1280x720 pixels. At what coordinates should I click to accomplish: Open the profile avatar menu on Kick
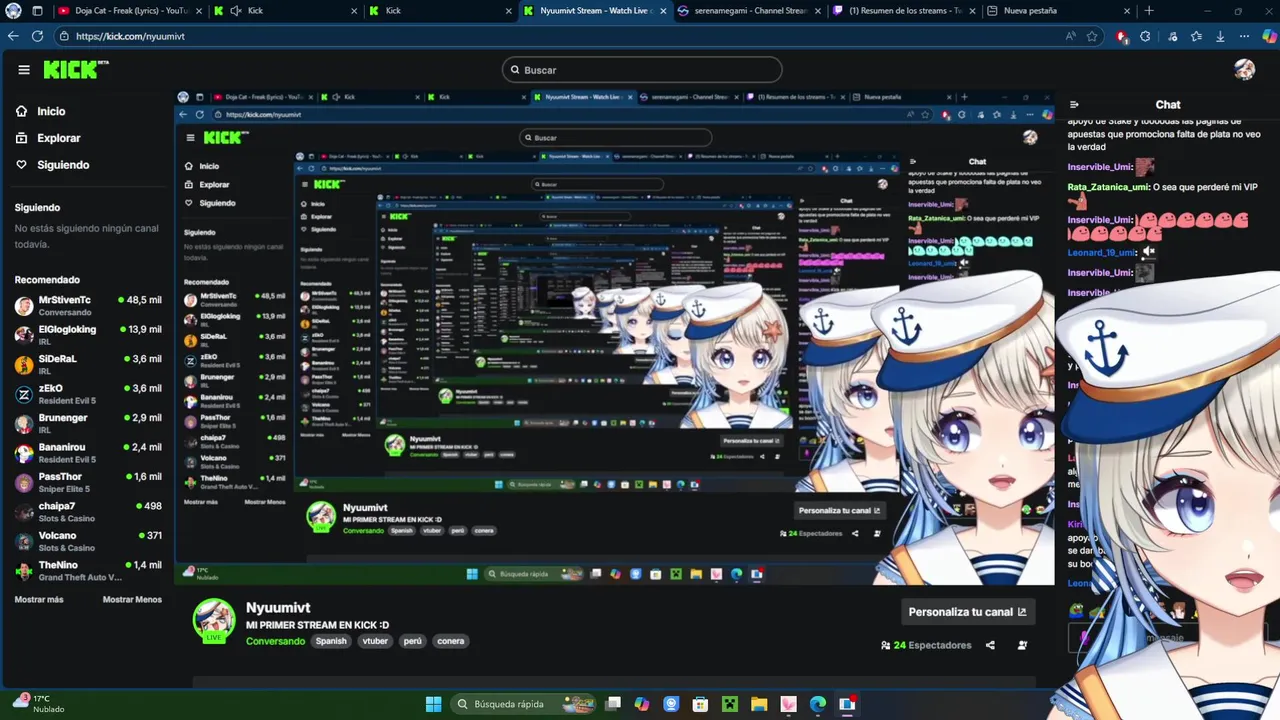pos(1244,69)
